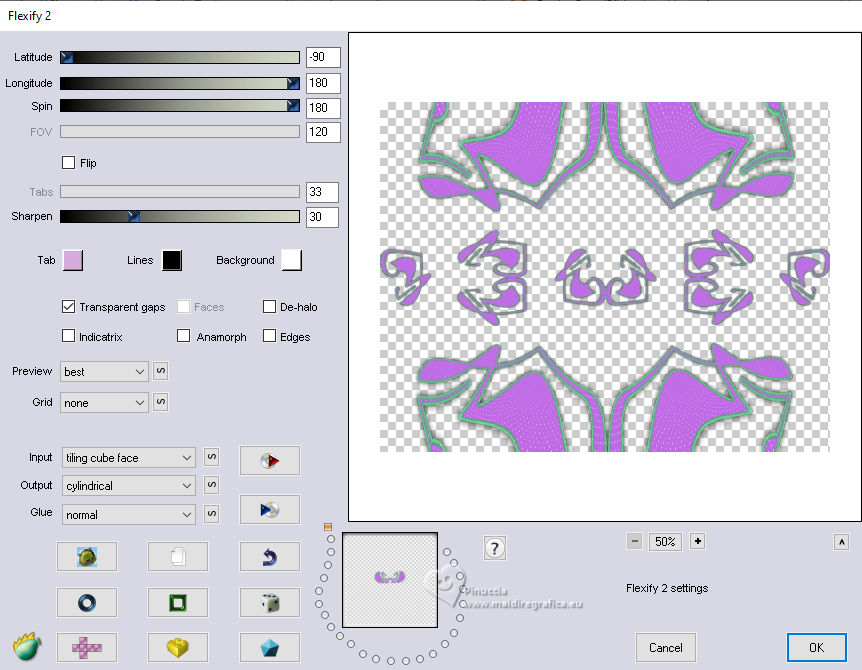The width and height of the screenshot is (862, 670).
Task: Open the Input dropdown tiling cube face
Action: click(129, 458)
